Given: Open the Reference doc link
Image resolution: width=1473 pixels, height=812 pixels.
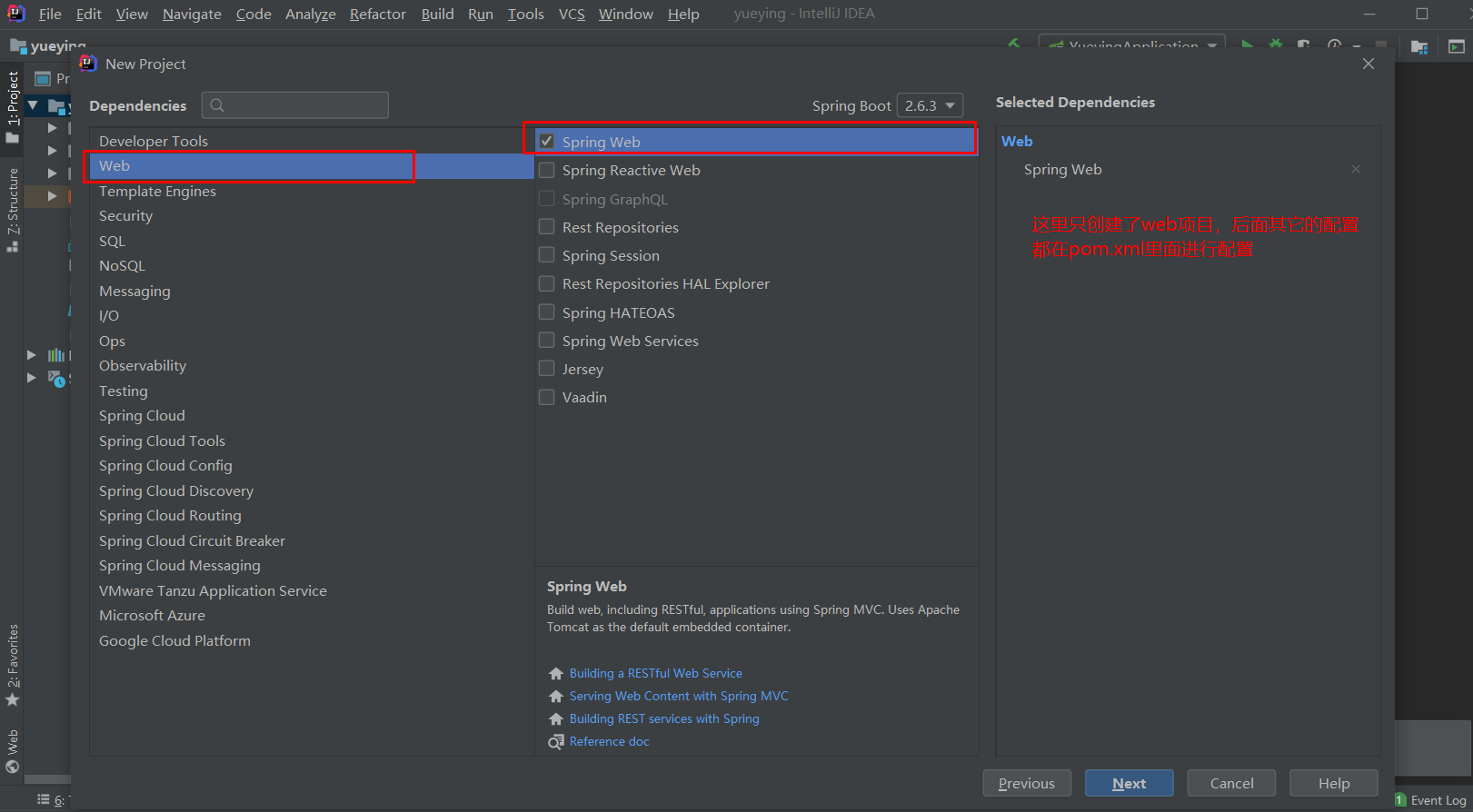Looking at the screenshot, I should pyautogui.click(x=609, y=741).
